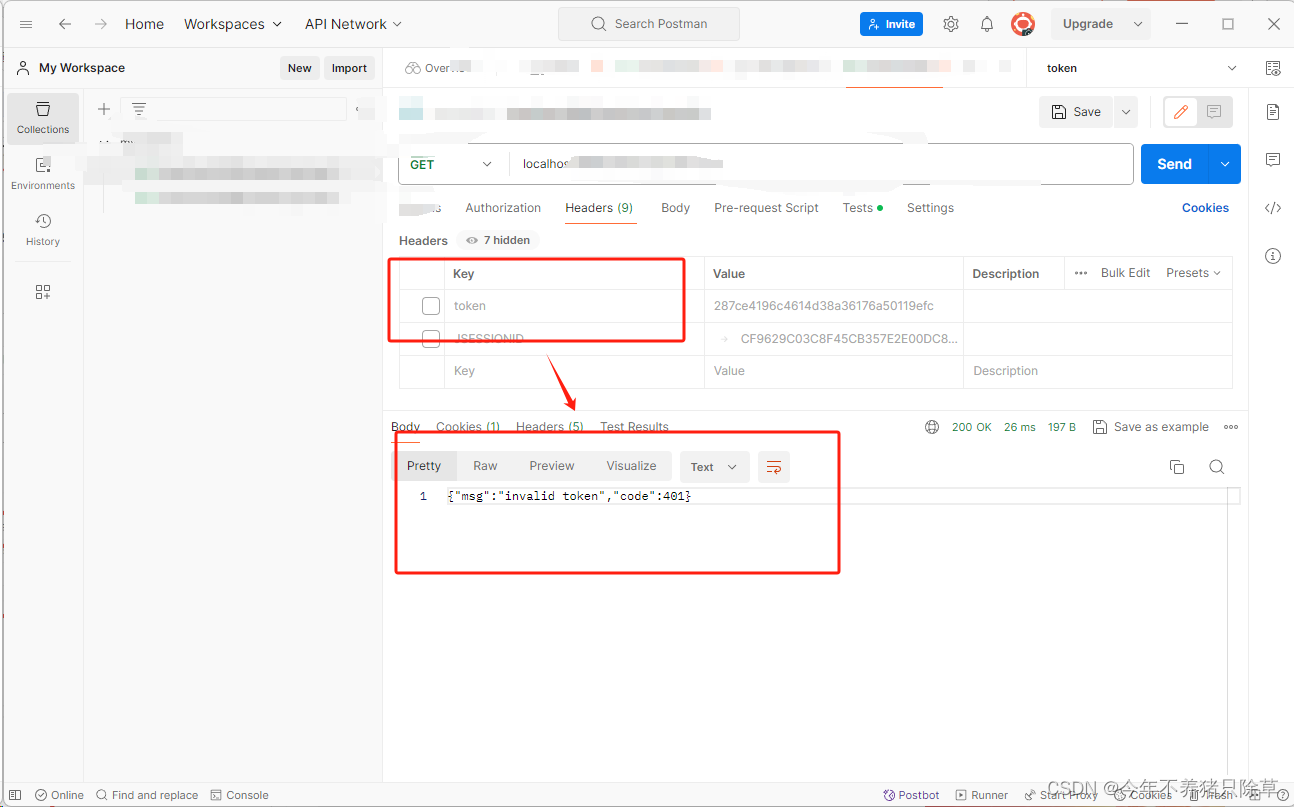Screen dimensions: 1294x807
Task: Click Bulk Edit for headers
Action: (x=1125, y=273)
